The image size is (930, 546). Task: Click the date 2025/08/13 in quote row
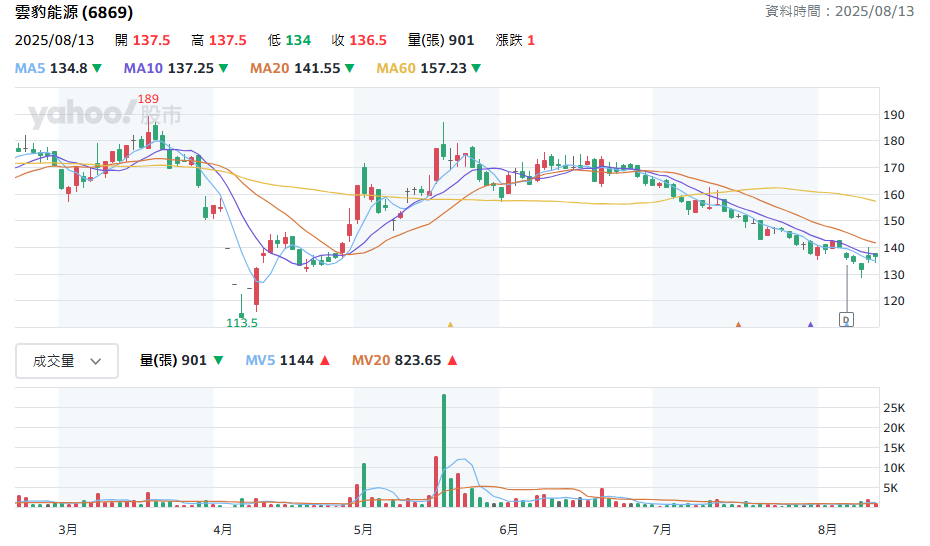click(x=55, y=40)
